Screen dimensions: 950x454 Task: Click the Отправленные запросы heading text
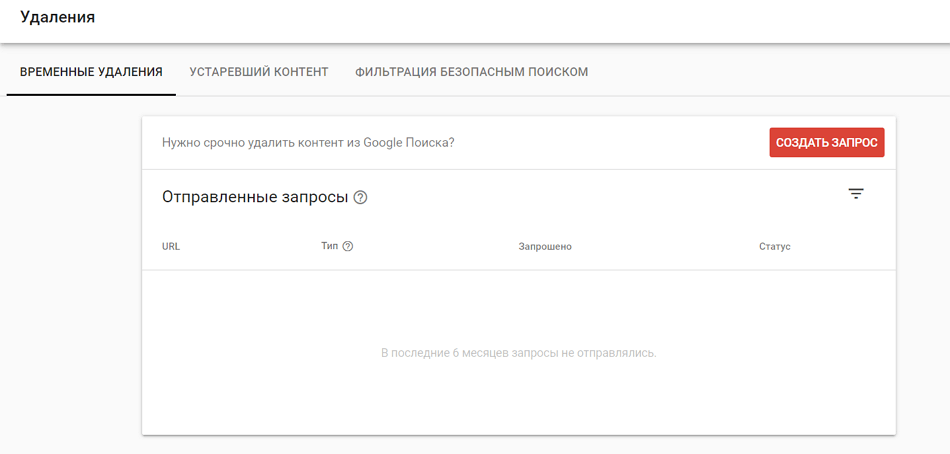tap(254, 197)
